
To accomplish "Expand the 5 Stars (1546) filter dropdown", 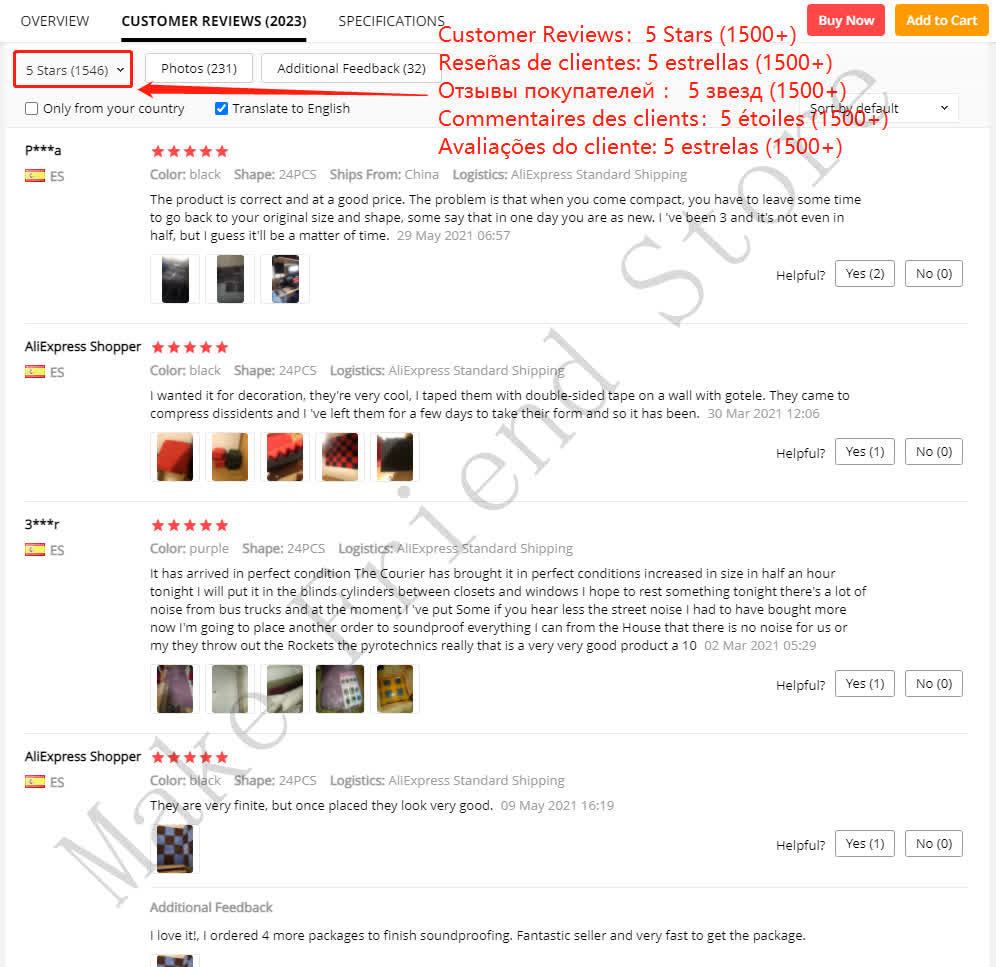I will (x=73, y=69).
